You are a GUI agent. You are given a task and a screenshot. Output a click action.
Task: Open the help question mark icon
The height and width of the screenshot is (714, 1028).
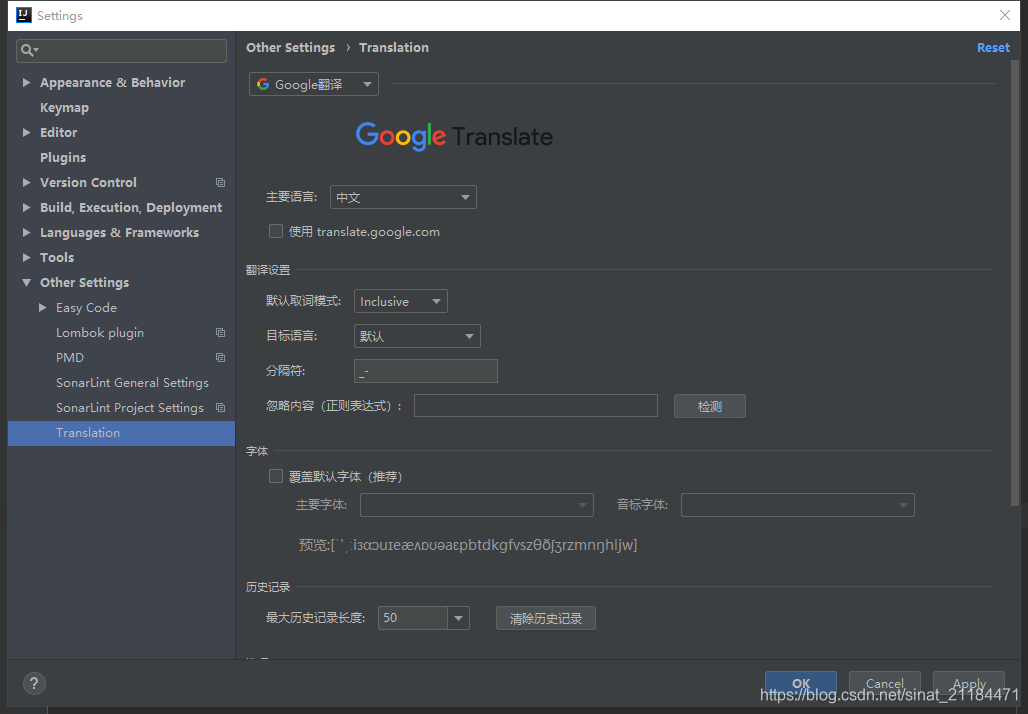[x=34, y=683]
